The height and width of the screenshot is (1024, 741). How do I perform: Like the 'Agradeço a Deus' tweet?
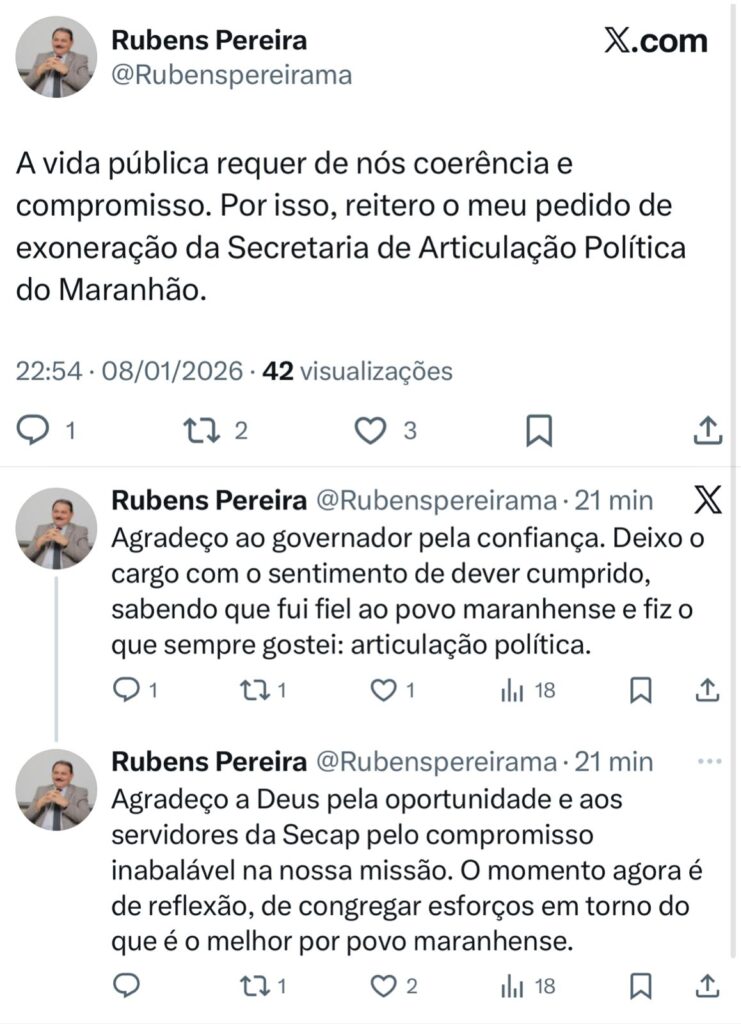[x=384, y=986]
